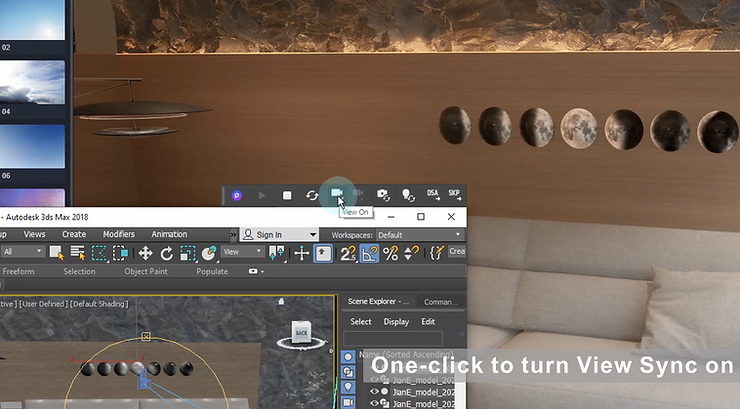Open Scene Explorer Display menu
Image resolution: width=740 pixels, height=409 pixels.
[396, 322]
